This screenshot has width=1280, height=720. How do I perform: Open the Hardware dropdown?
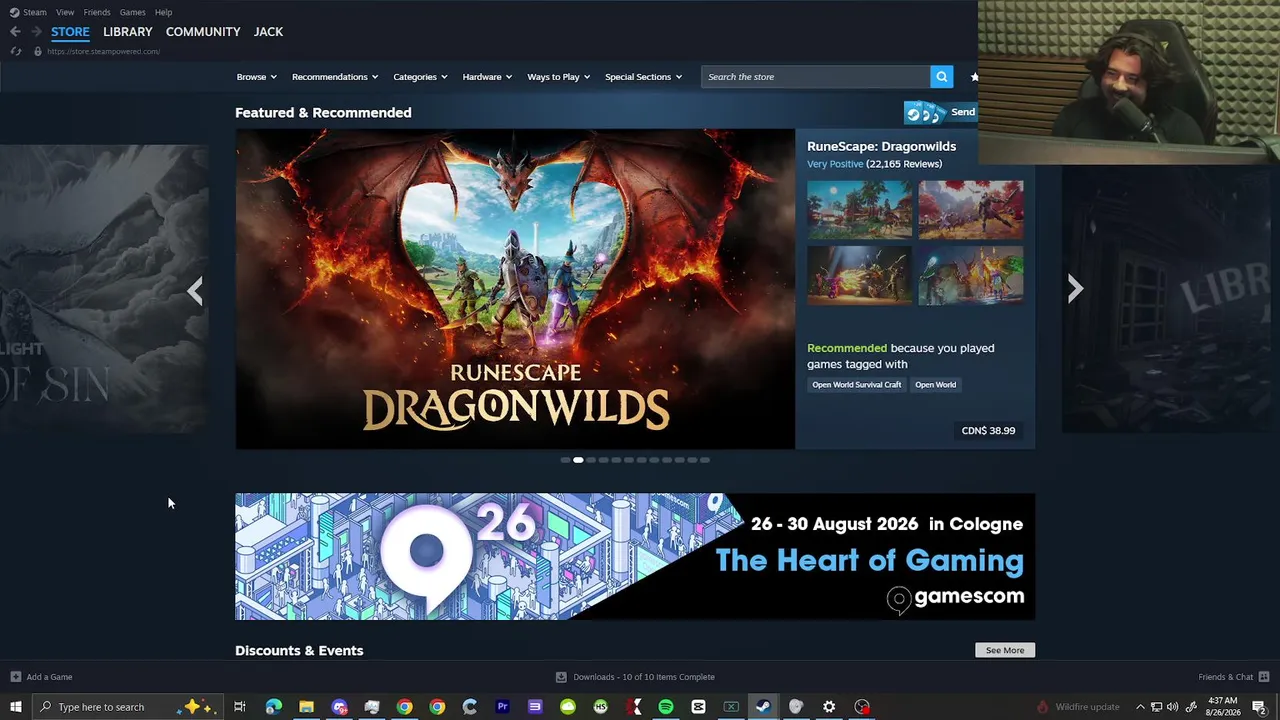pos(487,77)
